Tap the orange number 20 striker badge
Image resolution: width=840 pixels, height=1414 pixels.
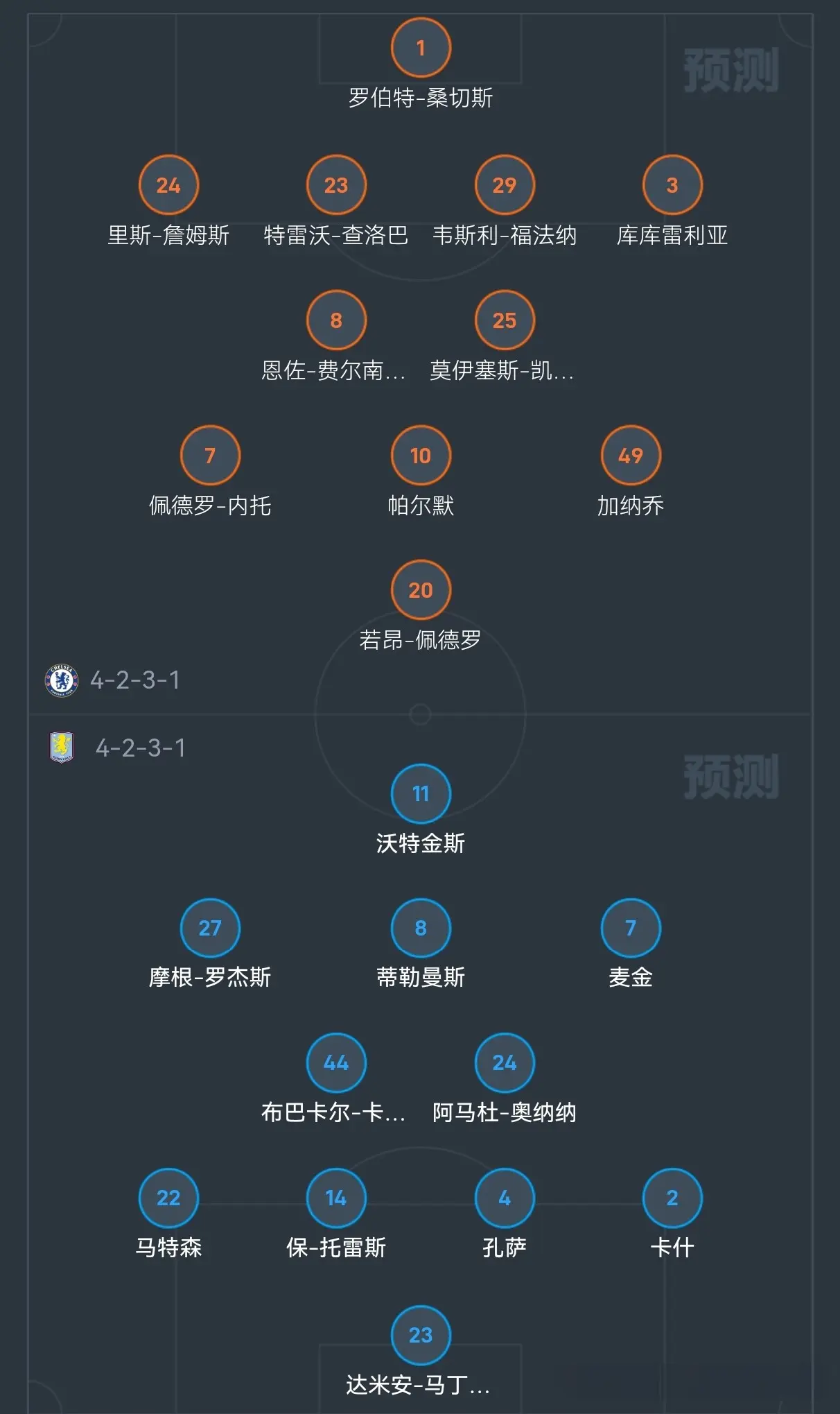pyautogui.click(x=421, y=590)
